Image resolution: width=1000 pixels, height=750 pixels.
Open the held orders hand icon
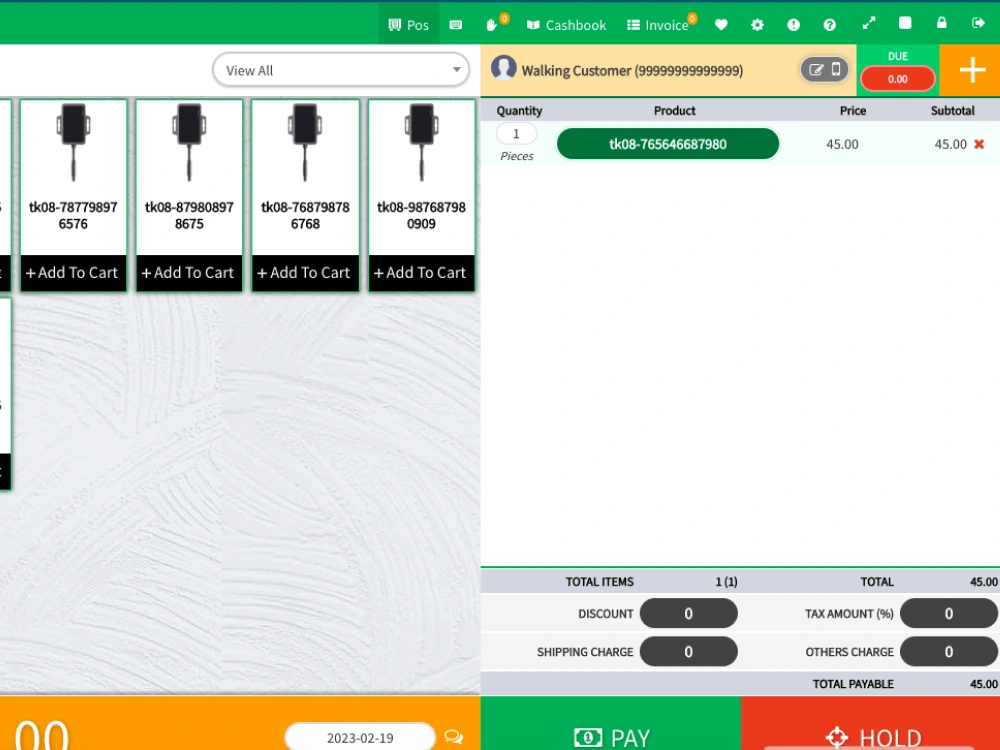[x=492, y=25]
